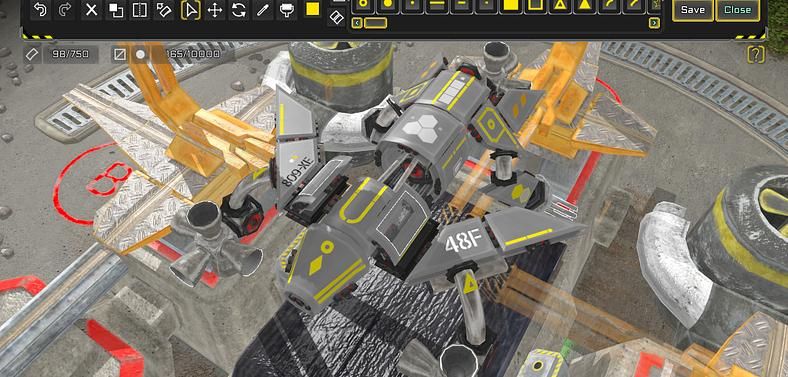Select the four-arrow move tool

(x=215, y=10)
